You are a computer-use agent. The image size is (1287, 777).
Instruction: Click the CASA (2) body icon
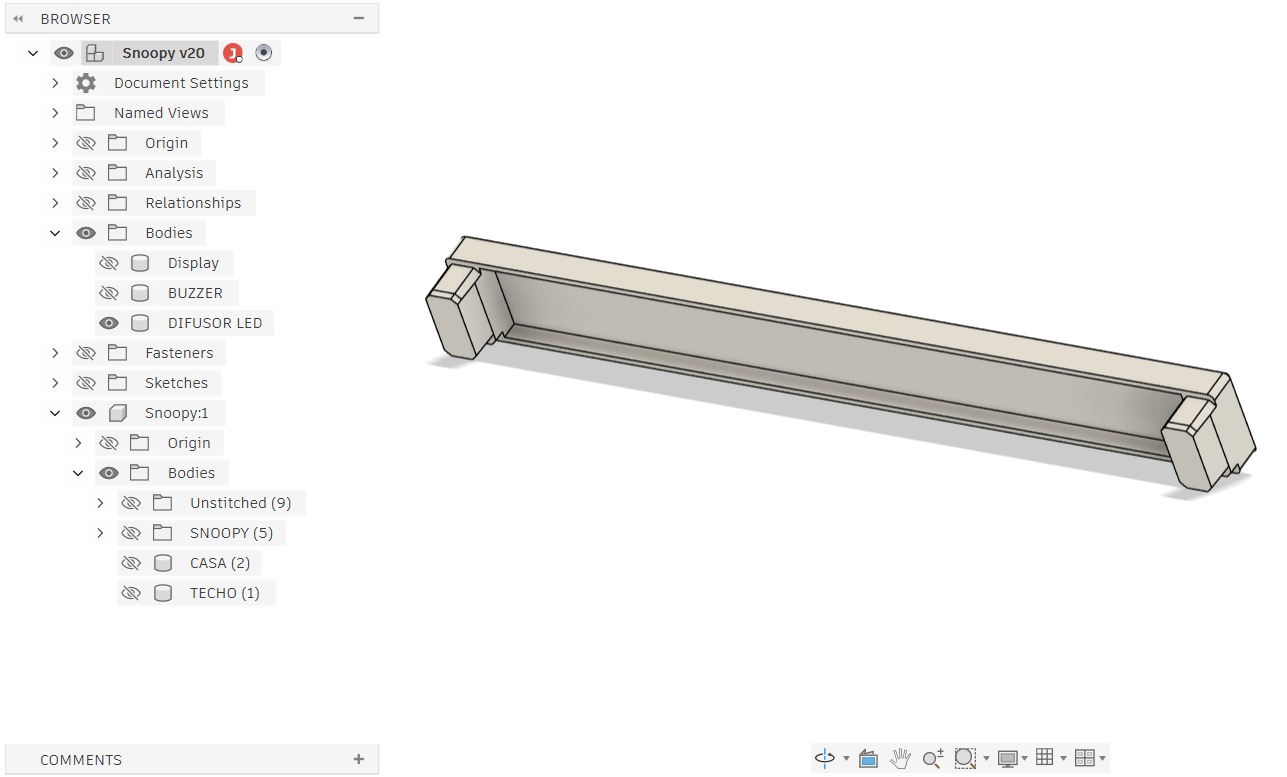tap(163, 563)
